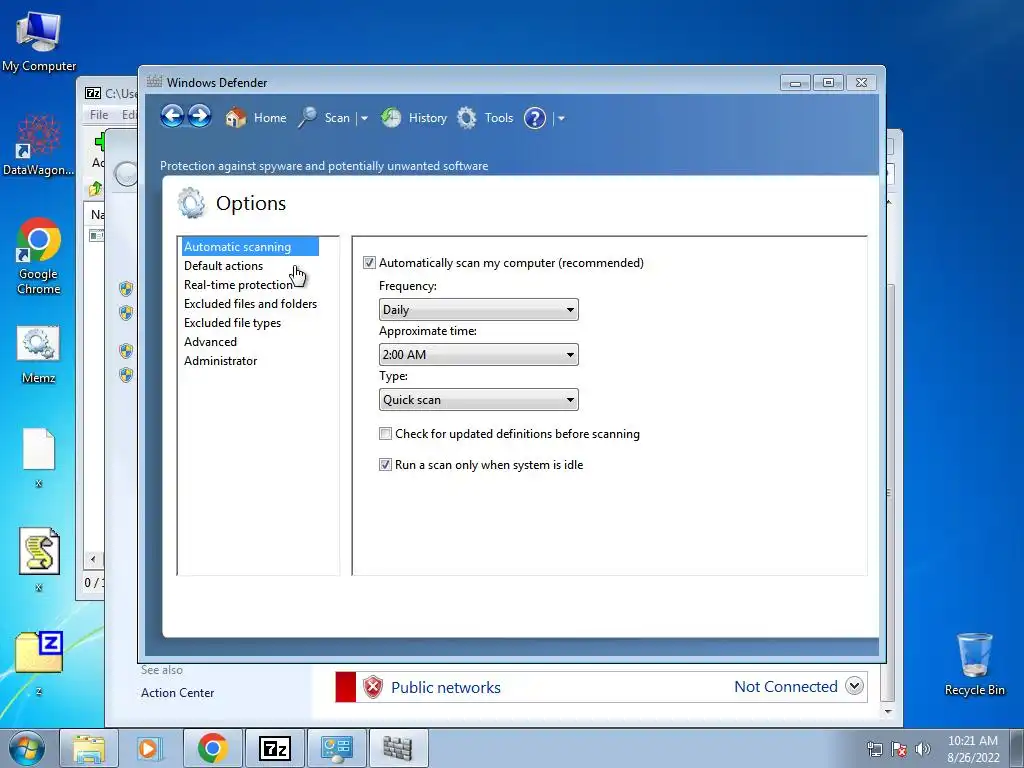Expand Public networks section chevron

tap(854, 686)
